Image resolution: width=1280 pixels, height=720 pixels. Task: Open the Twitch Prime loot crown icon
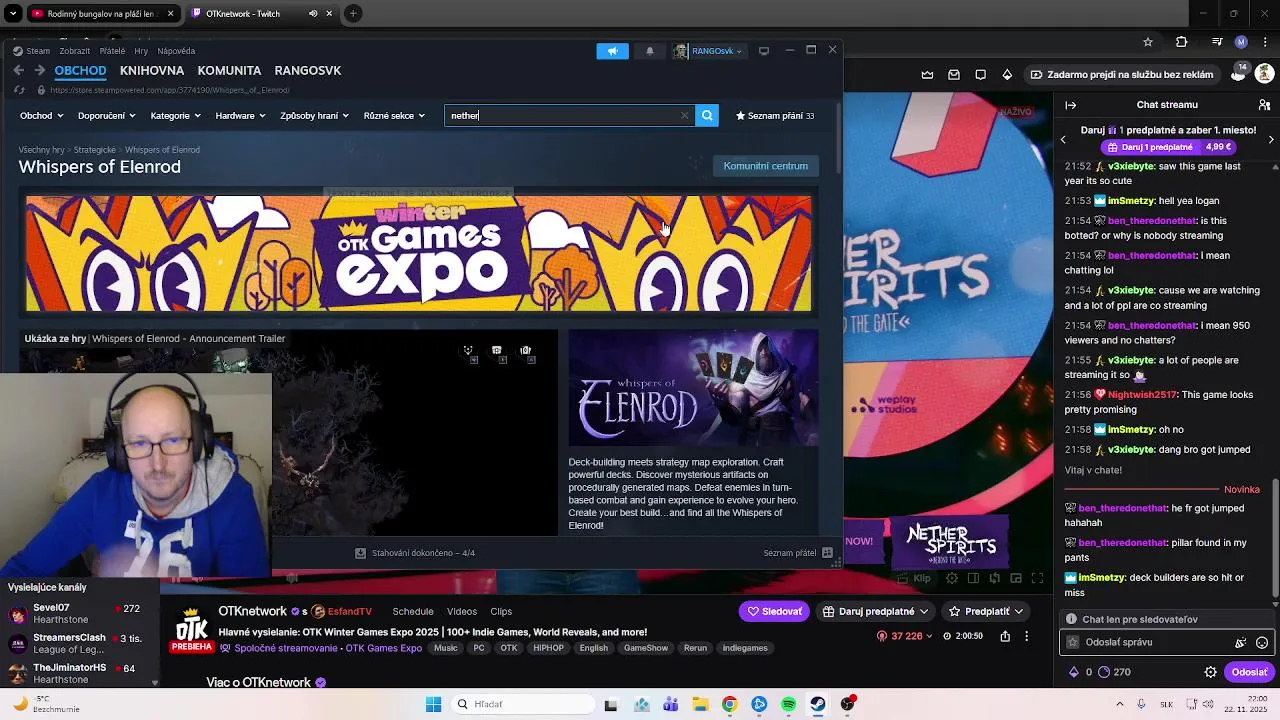tap(927, 74)
